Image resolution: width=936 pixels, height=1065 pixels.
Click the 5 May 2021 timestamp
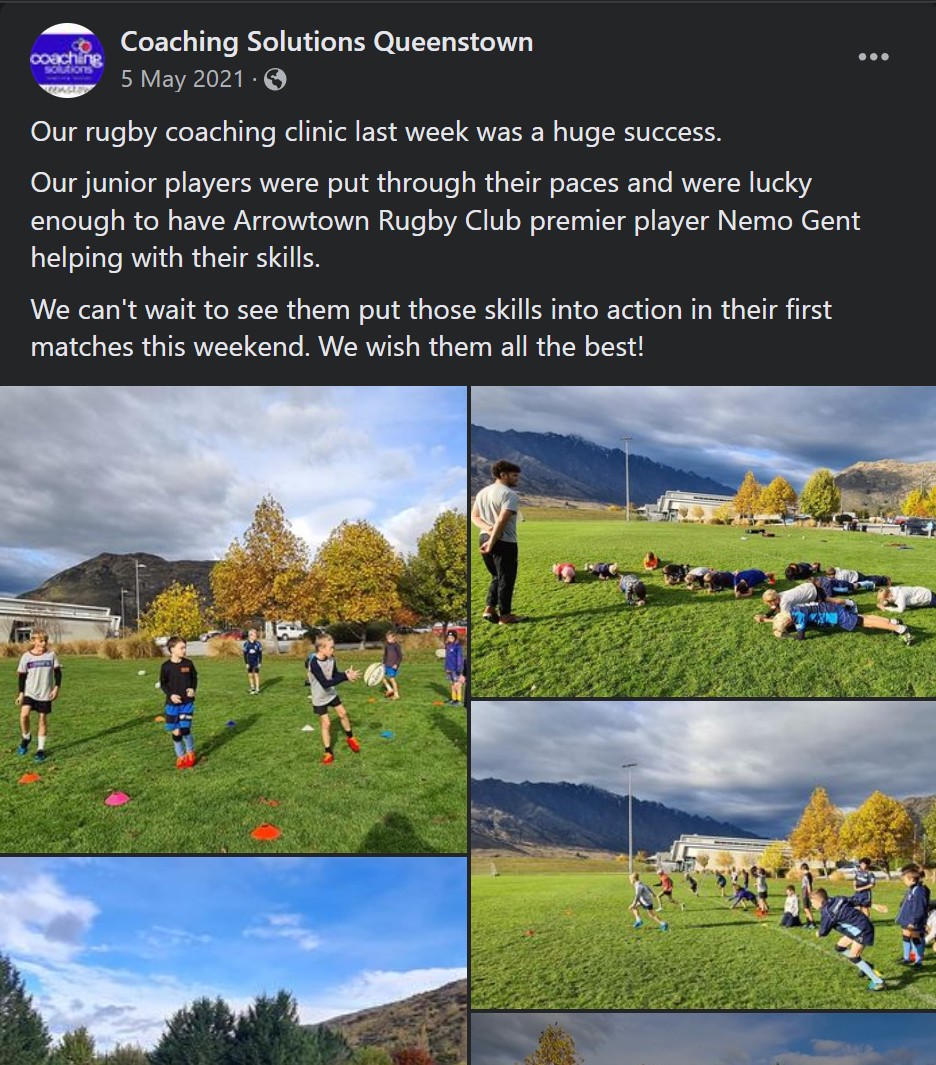click(182, 79)
